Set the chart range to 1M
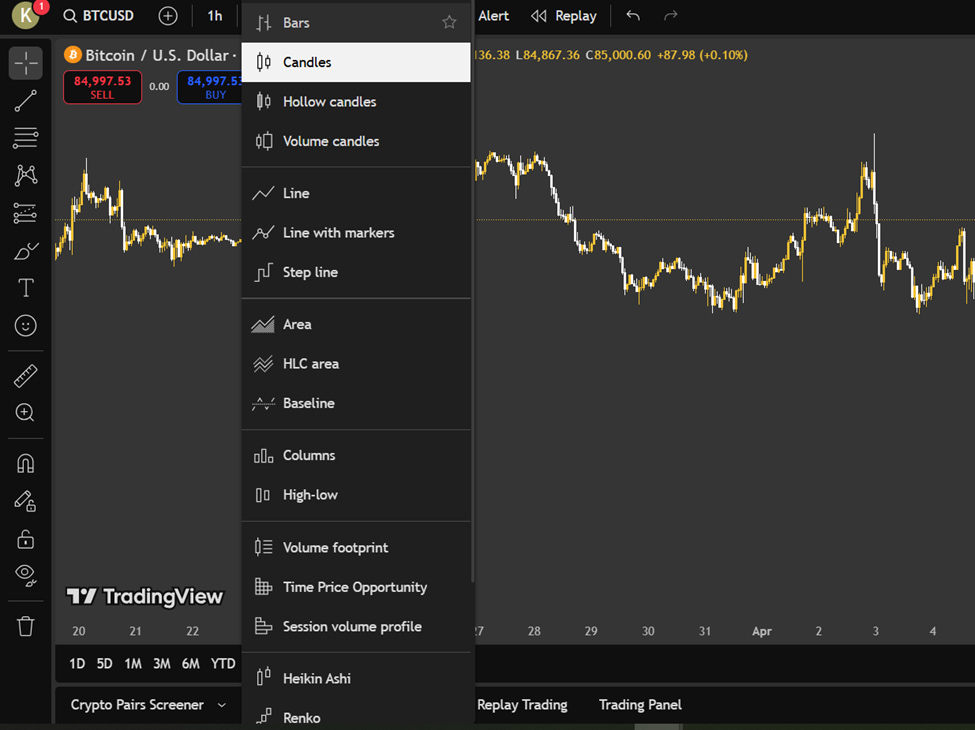Screen dimensions: 975x730 tap(133, 663)
